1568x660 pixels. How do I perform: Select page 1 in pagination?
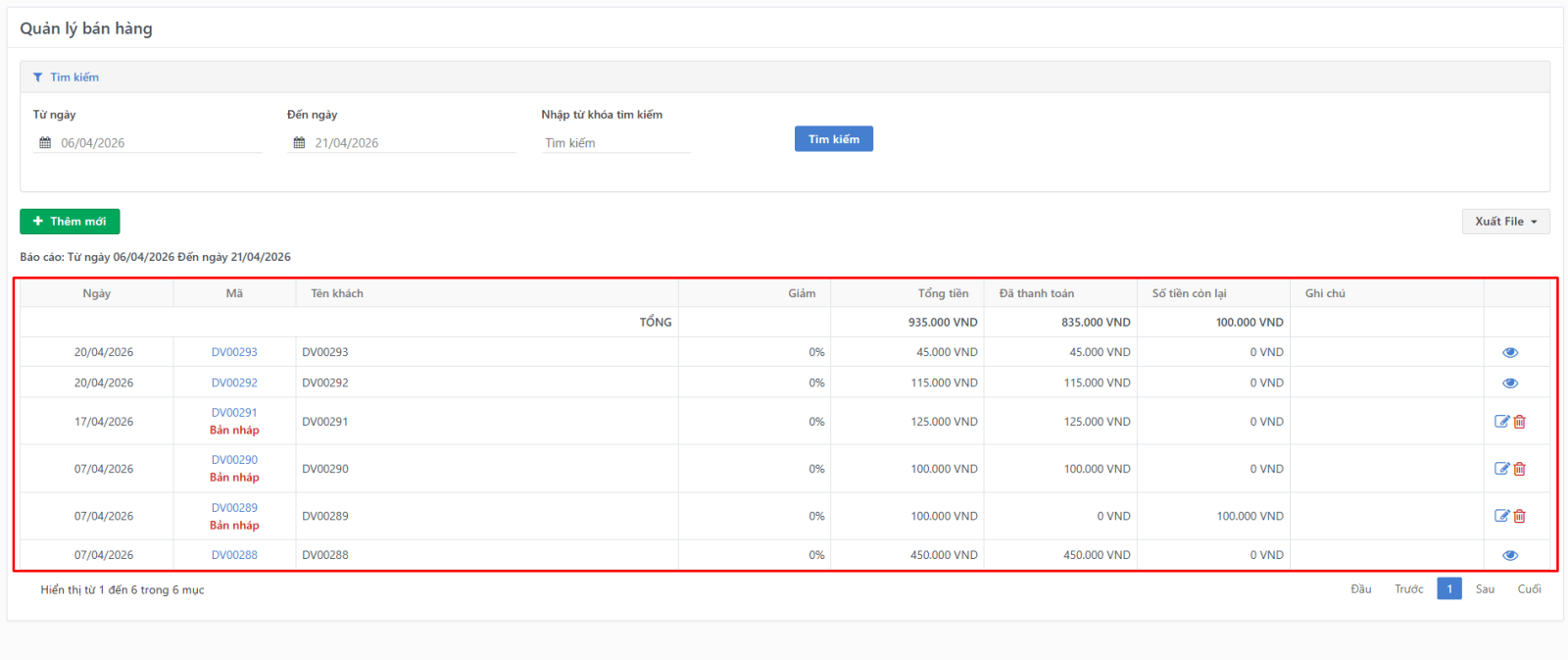point(1449,589)
